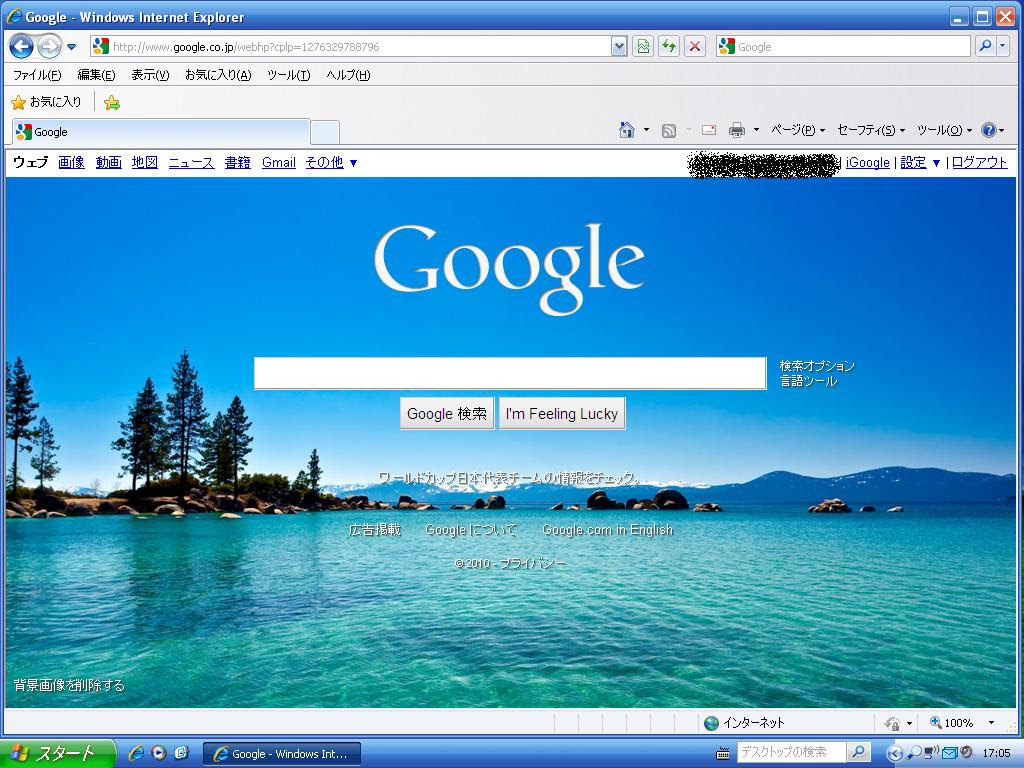Click the Add to Favorites Bar icon
The width and height of the screenshot is (1024, 768).
click(112, 103)
